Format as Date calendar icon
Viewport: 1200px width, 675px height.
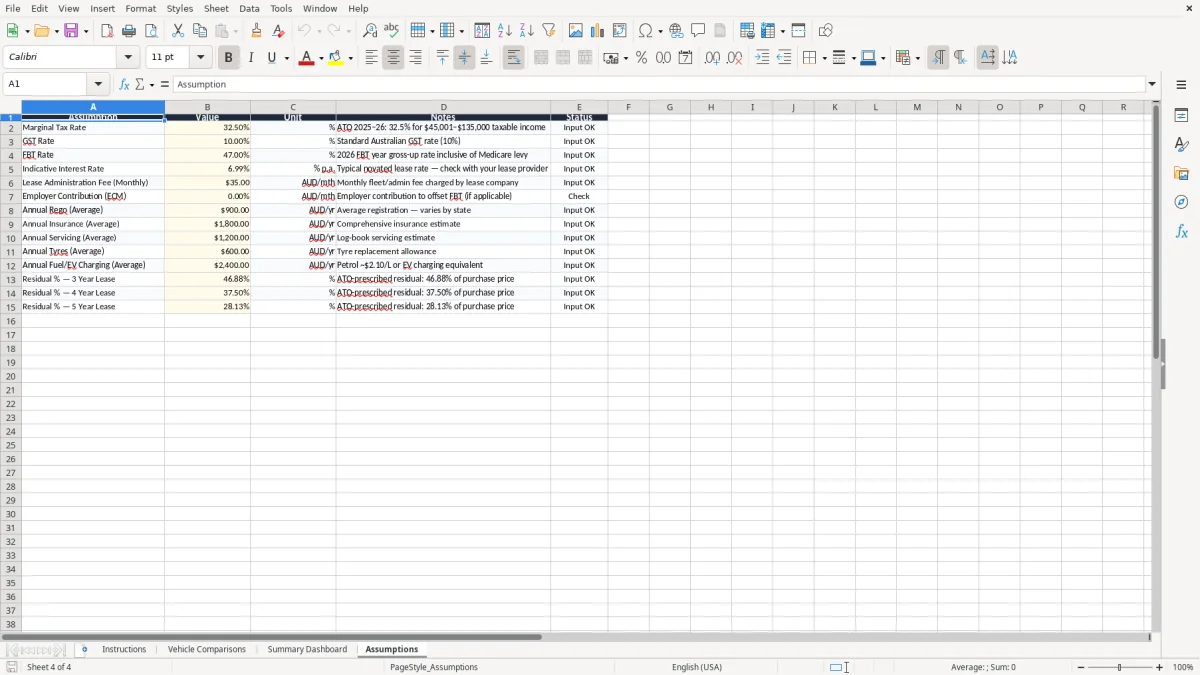pos(685,58)
